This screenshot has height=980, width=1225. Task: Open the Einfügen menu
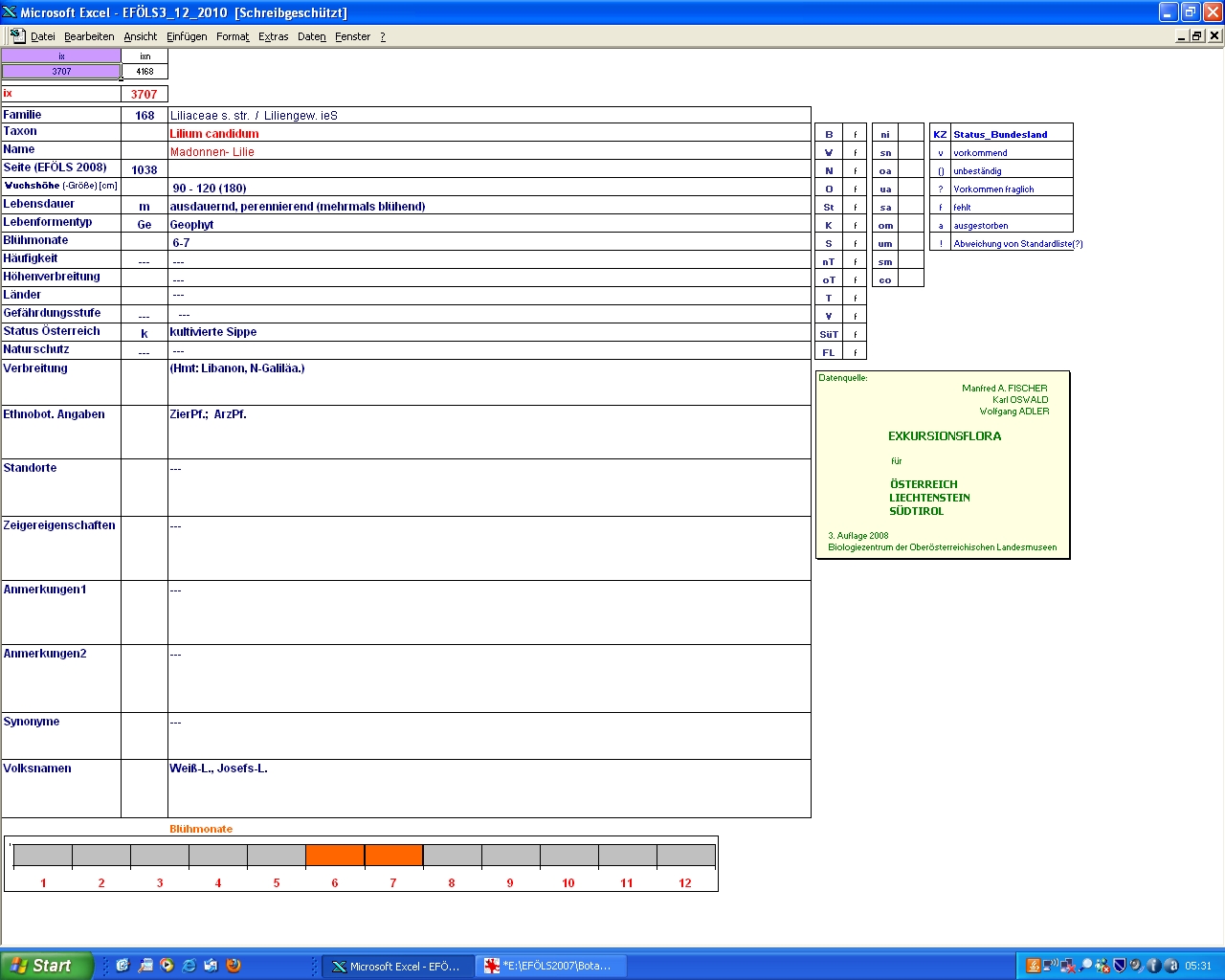[x=187, y=36]
